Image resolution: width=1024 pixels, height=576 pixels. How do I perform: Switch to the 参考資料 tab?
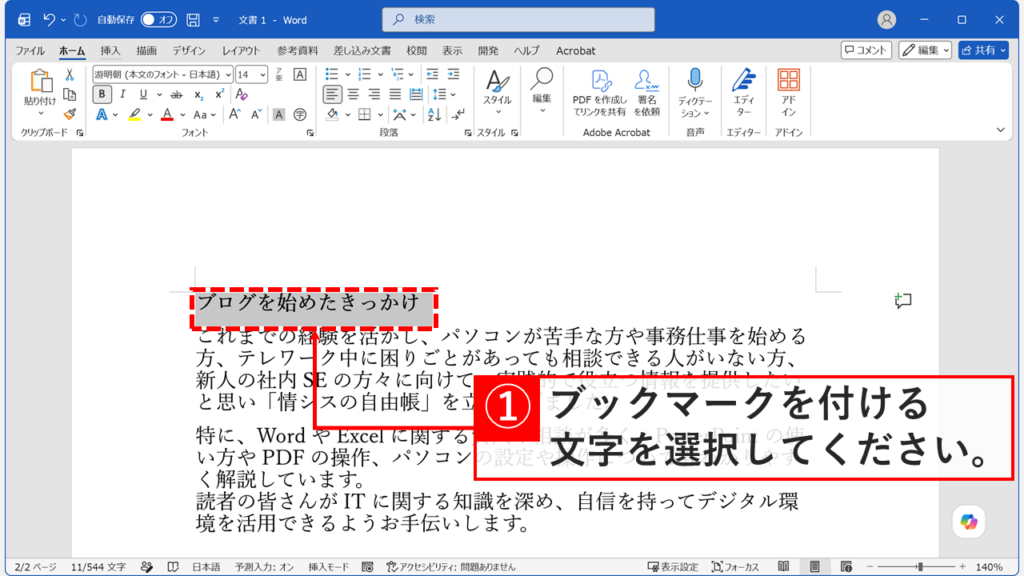297,50
